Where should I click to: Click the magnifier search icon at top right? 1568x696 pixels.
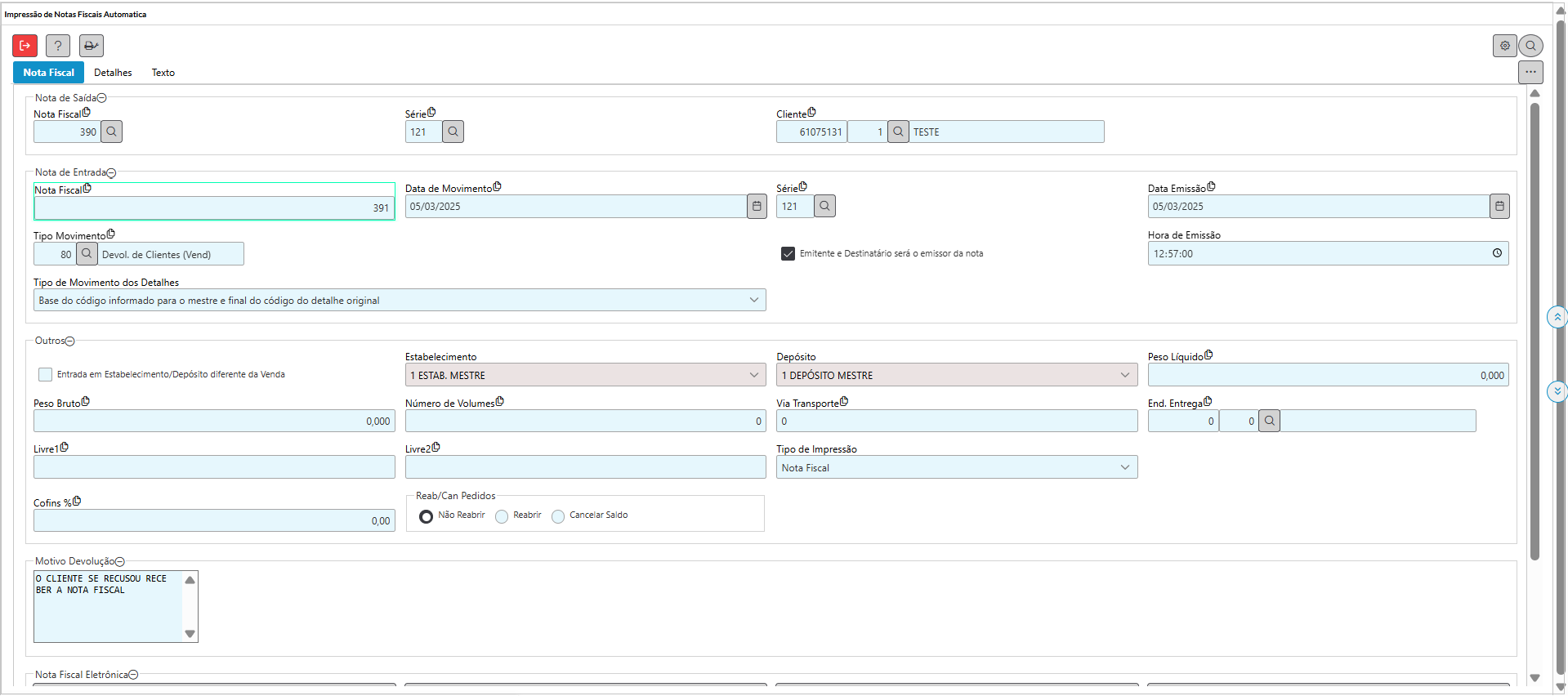(1531, 46)
